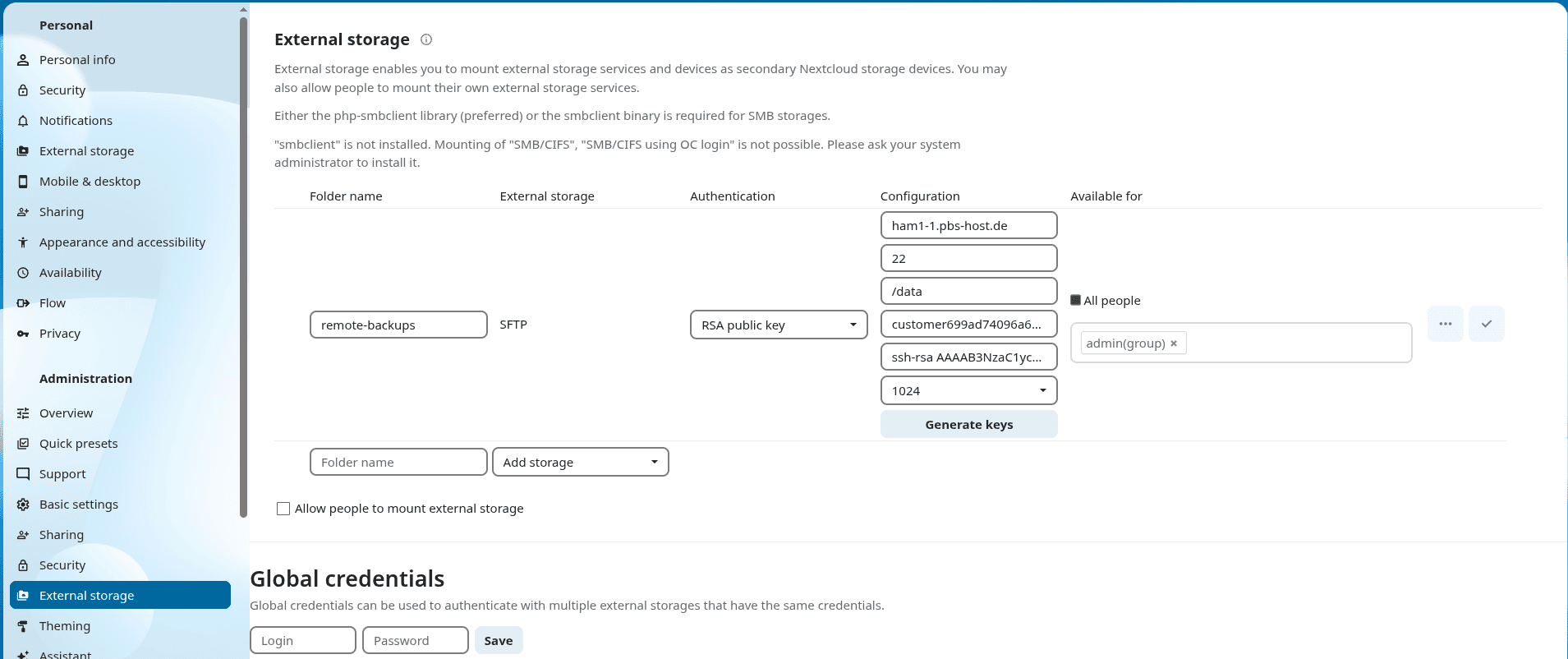
Task: Open Appearance and accessibility settings
Action: pyautogui.click(x=122, y=242)
